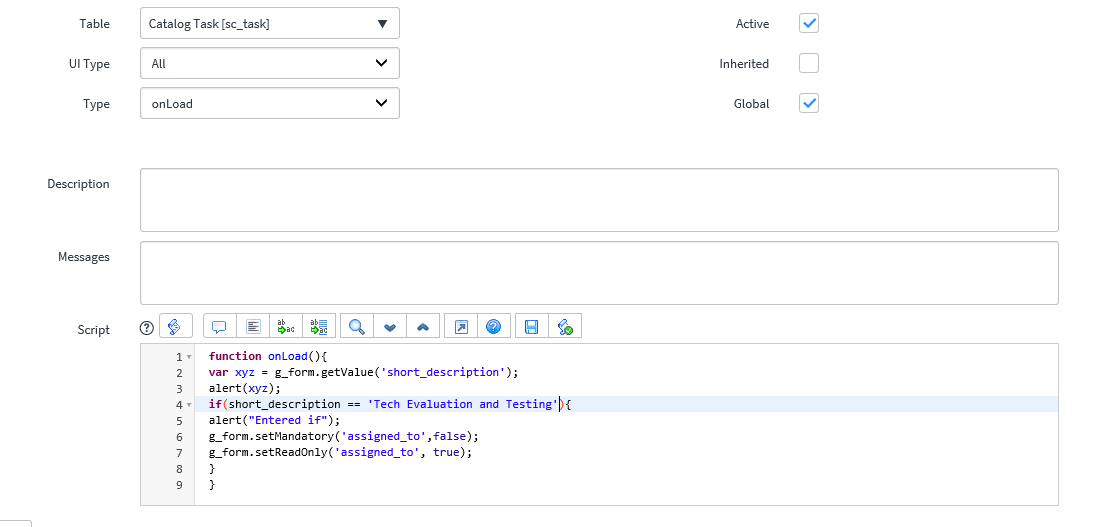
Task: Click the Global field label
Action: tap(751, 103)
